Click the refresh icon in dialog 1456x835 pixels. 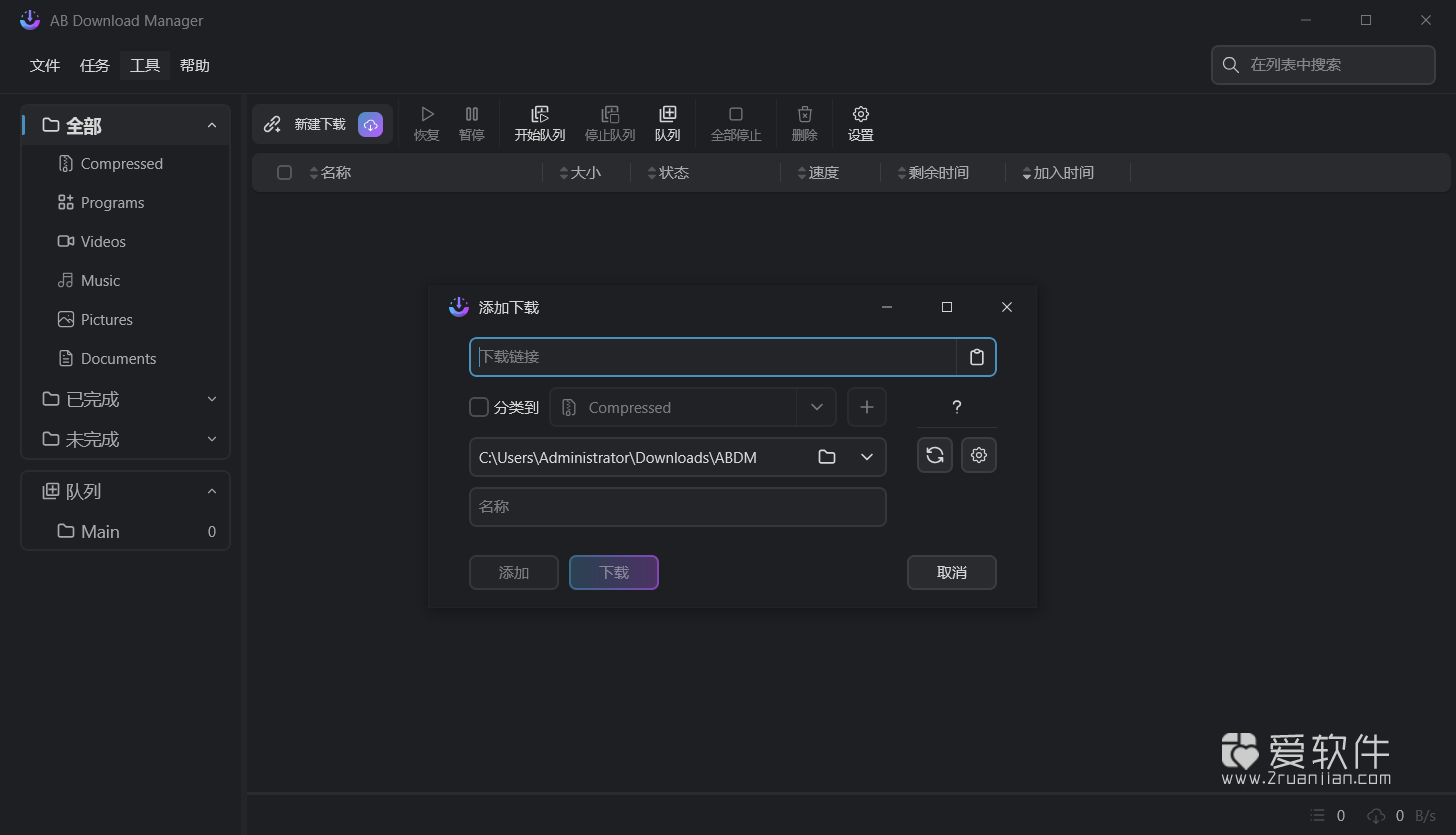coord(935,455)
